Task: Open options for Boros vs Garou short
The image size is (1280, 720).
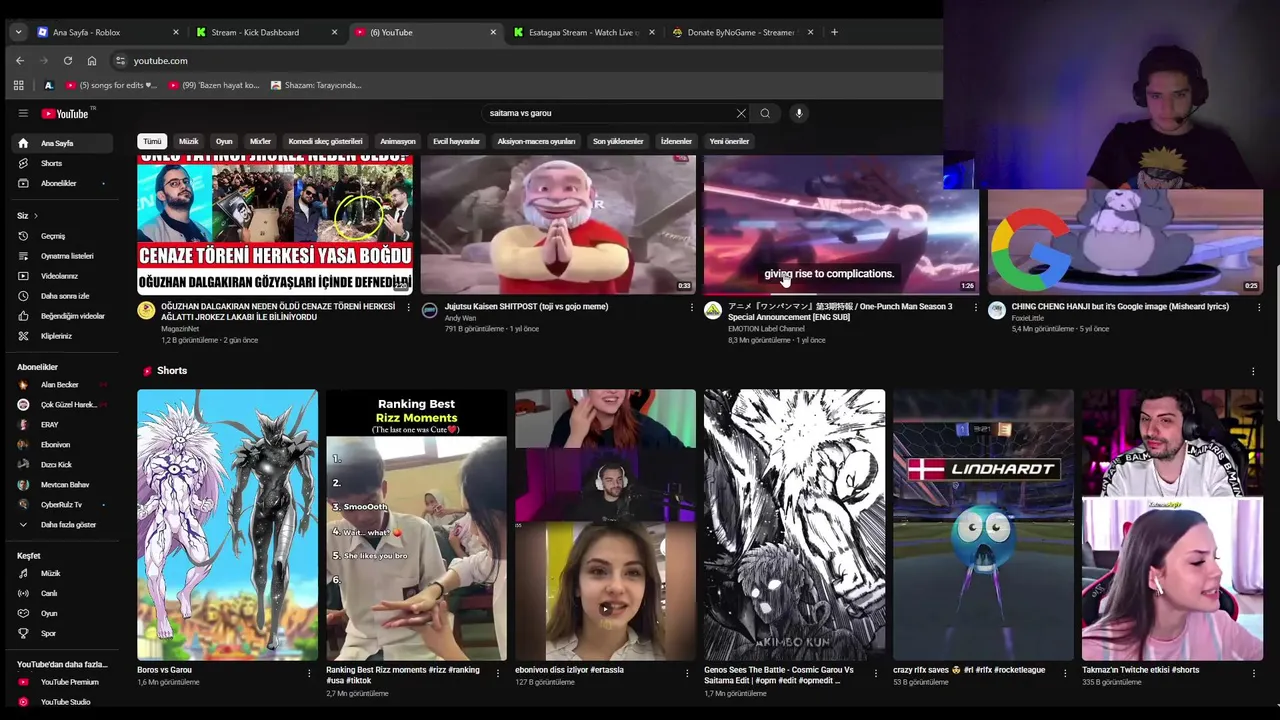Action: click(x=309, y=673)
